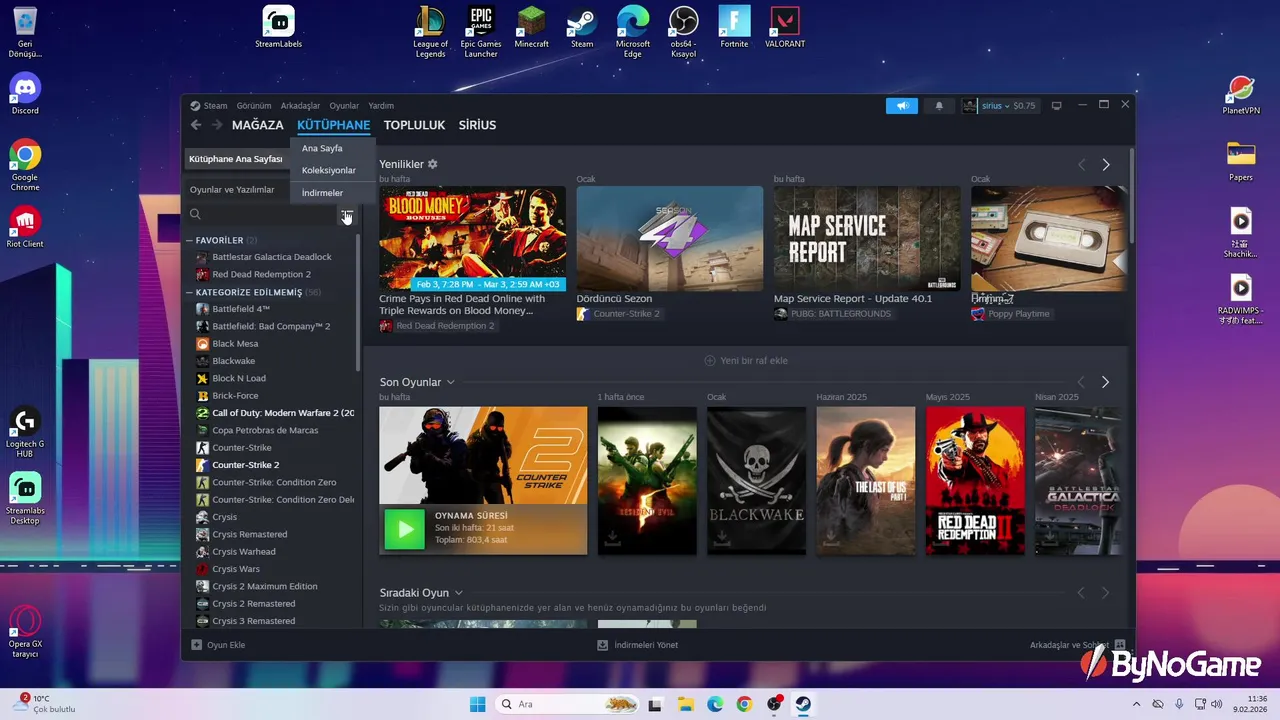Open the notifications bell
Viewport: 1280px width, 720px height.
click(x=939, y=106)
